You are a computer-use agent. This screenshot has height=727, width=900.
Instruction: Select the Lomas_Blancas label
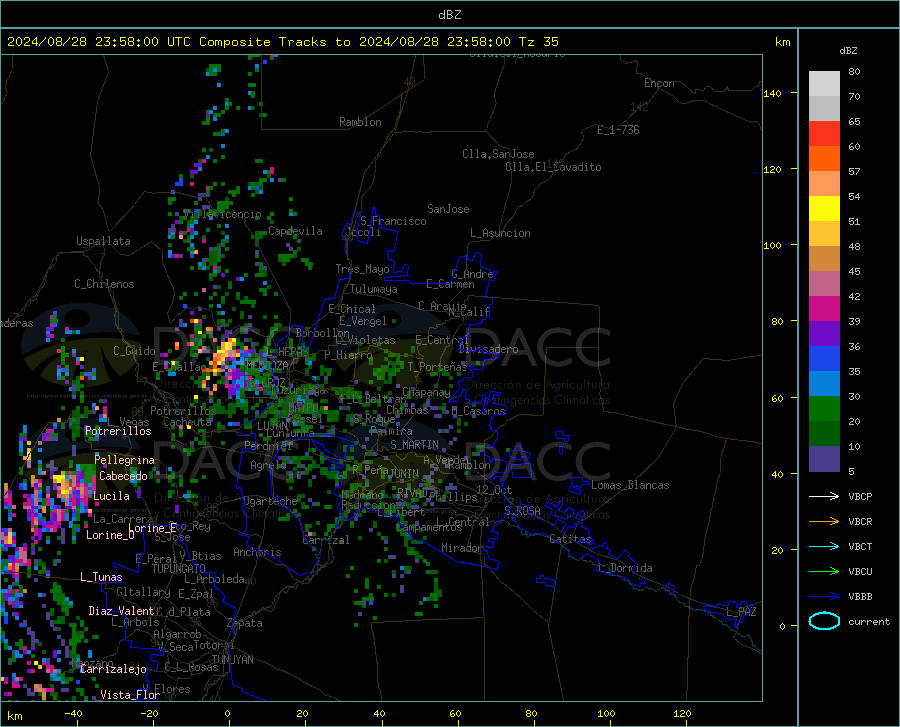pyautogui.click(x=630, y=485)
